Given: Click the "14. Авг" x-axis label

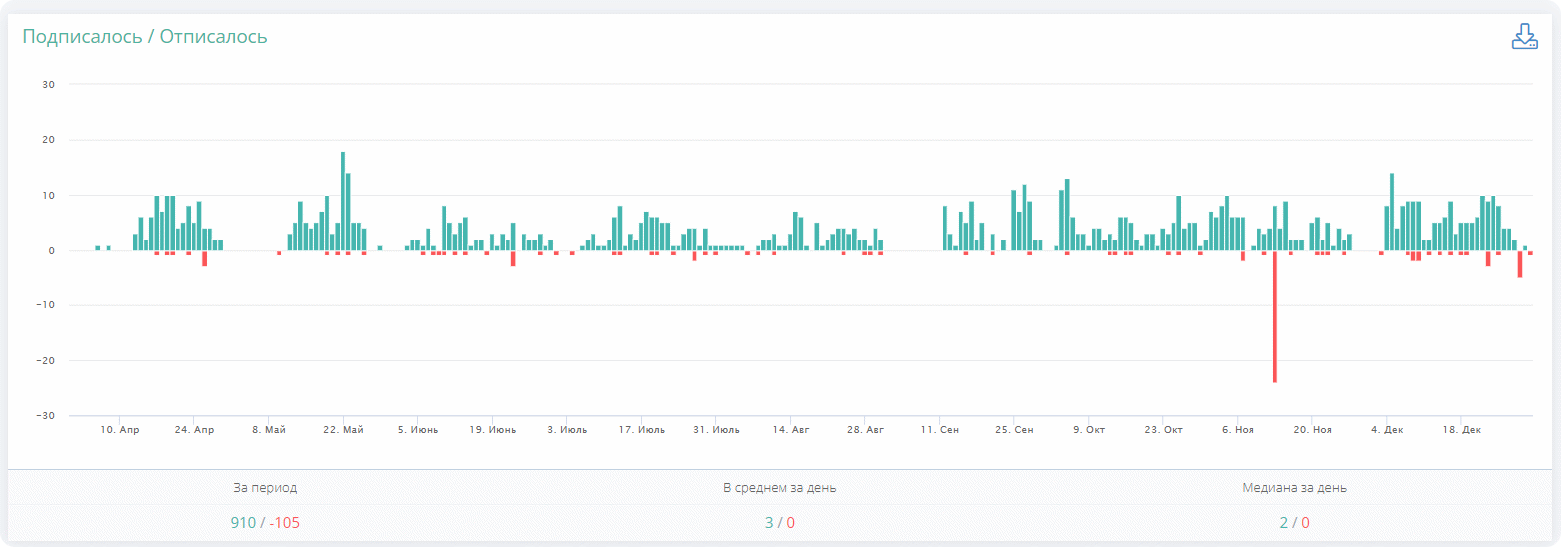Looking at the screenshot, I should coord(790,430).
